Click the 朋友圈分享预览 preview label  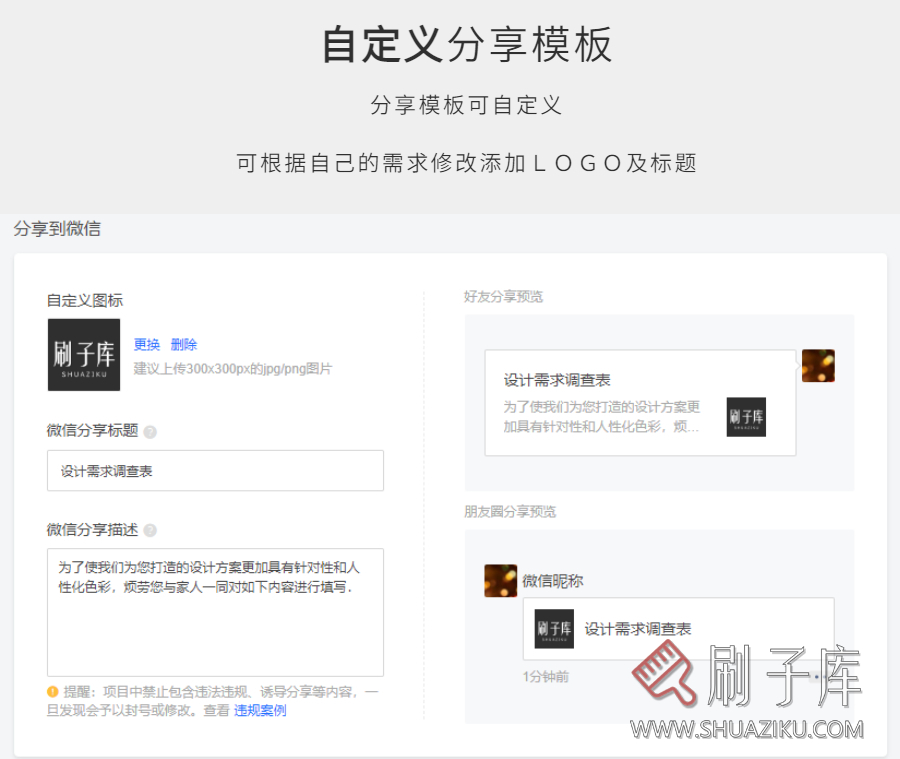[510, 511]
